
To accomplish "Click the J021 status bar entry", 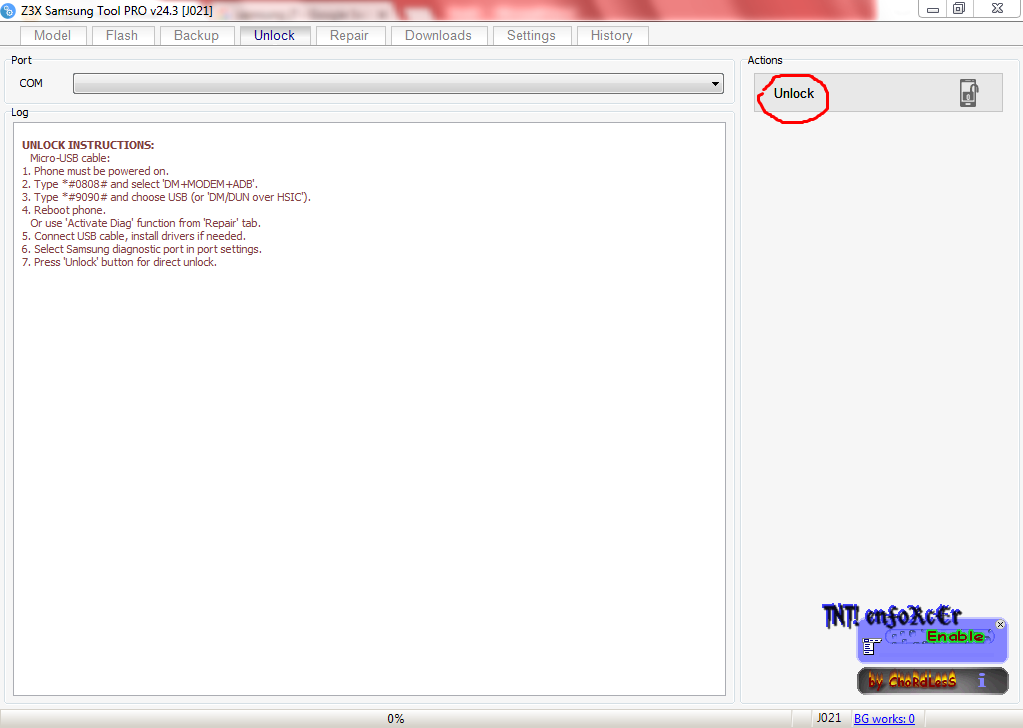I will pos(829,718).
